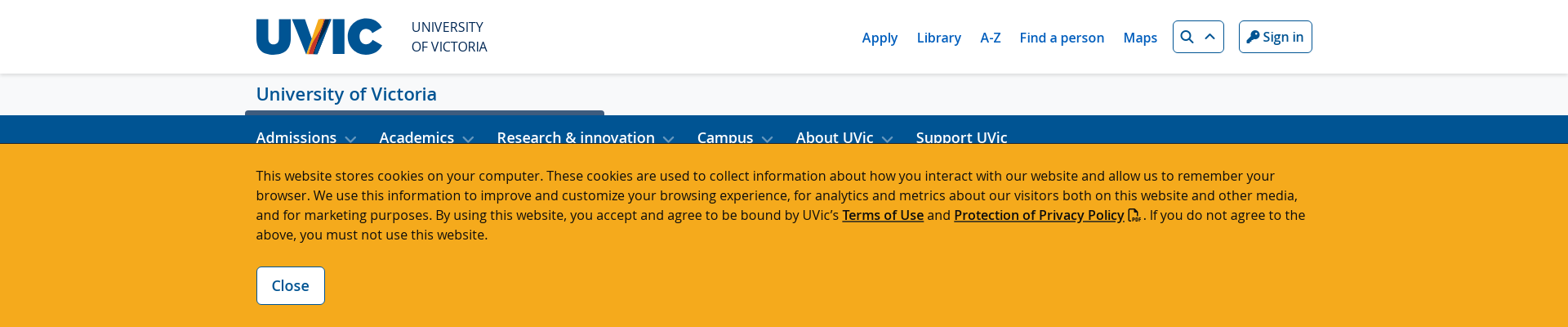
Task: Open the Protection of Privacy Policy link
Action: tap(1039, 215)
